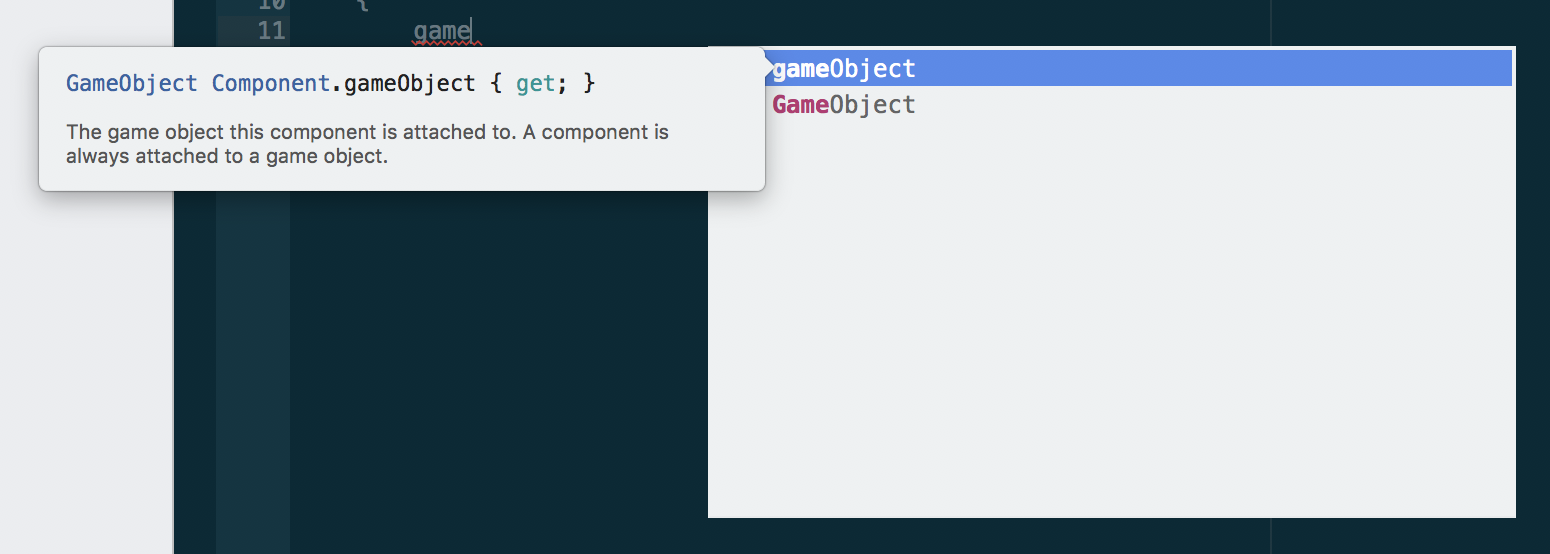Choose the GameObject class completion item

[x=1140, y=104]
